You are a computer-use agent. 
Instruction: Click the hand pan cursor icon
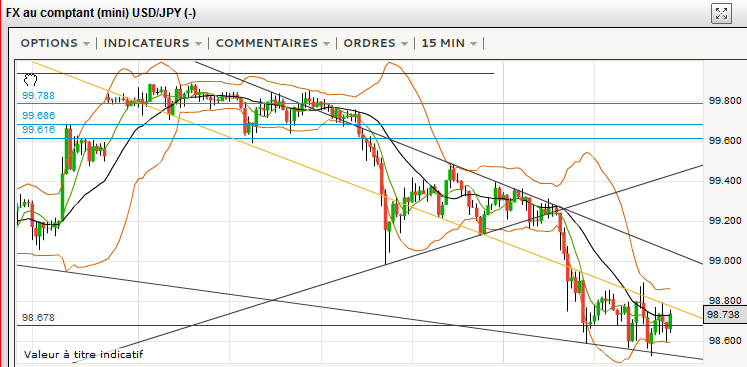[x=30, y=80]
